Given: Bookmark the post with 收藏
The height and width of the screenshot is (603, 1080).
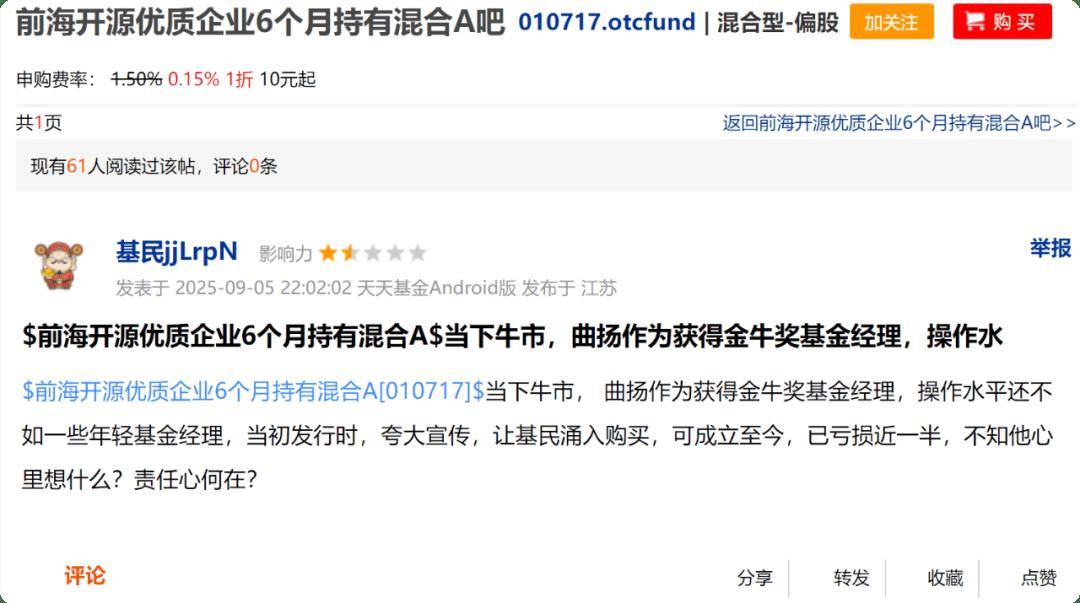Looking at the screenshot, I should coord(945,578).
